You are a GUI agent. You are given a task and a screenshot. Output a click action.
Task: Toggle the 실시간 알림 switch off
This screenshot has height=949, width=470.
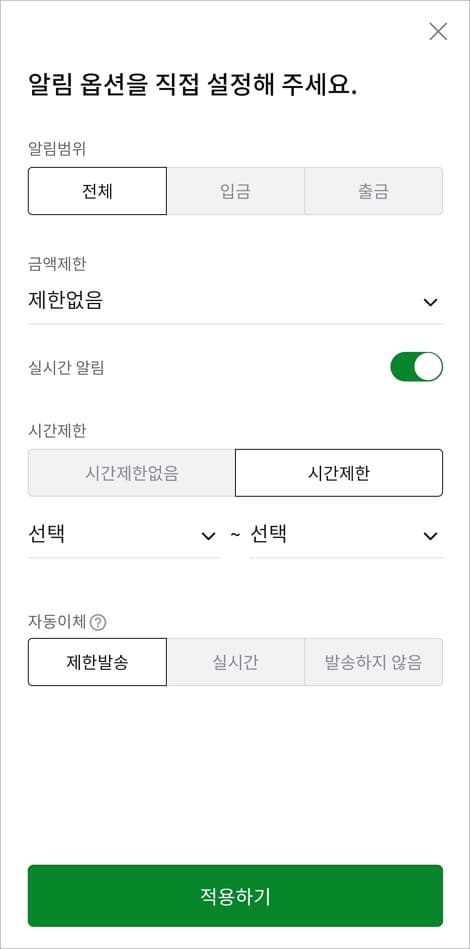click(x=417, y=367)
